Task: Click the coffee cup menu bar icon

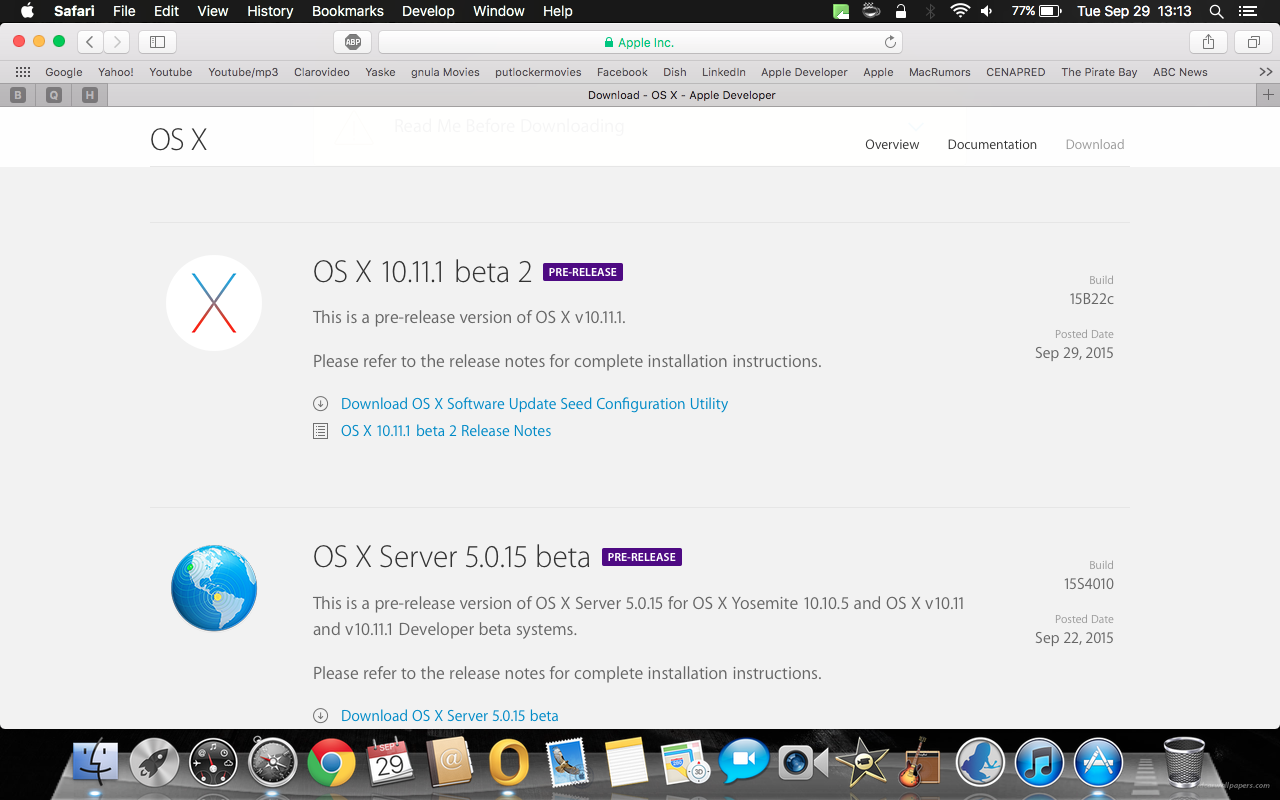Action: coord(871,11)
